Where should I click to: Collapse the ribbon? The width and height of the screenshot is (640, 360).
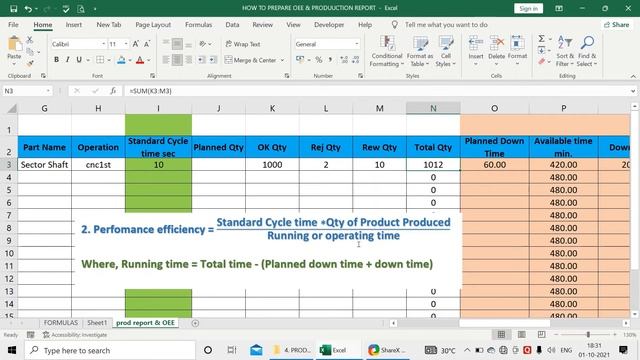pyautogui.click(x=633, y=76)
